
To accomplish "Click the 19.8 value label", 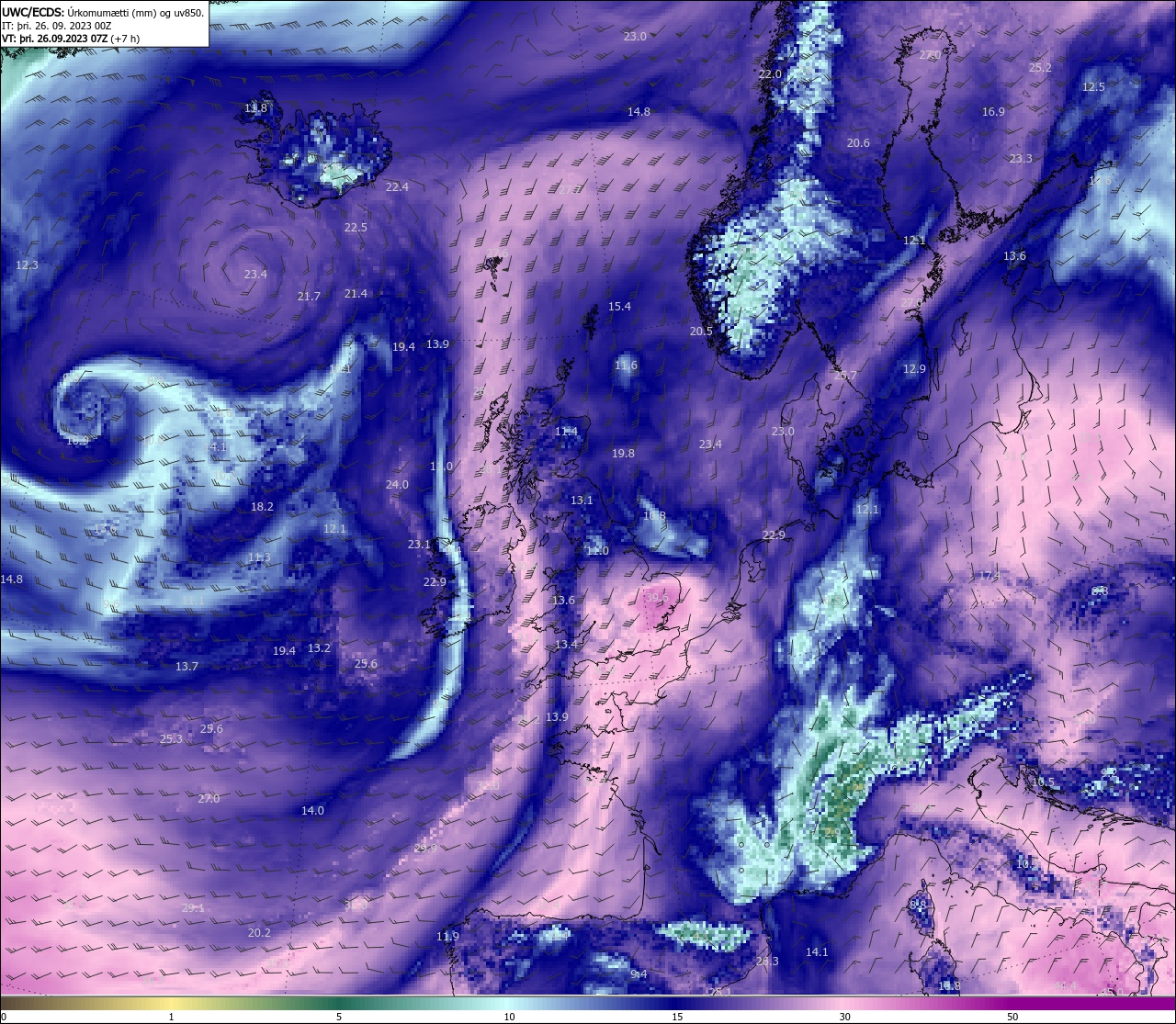I will point(623,454).
